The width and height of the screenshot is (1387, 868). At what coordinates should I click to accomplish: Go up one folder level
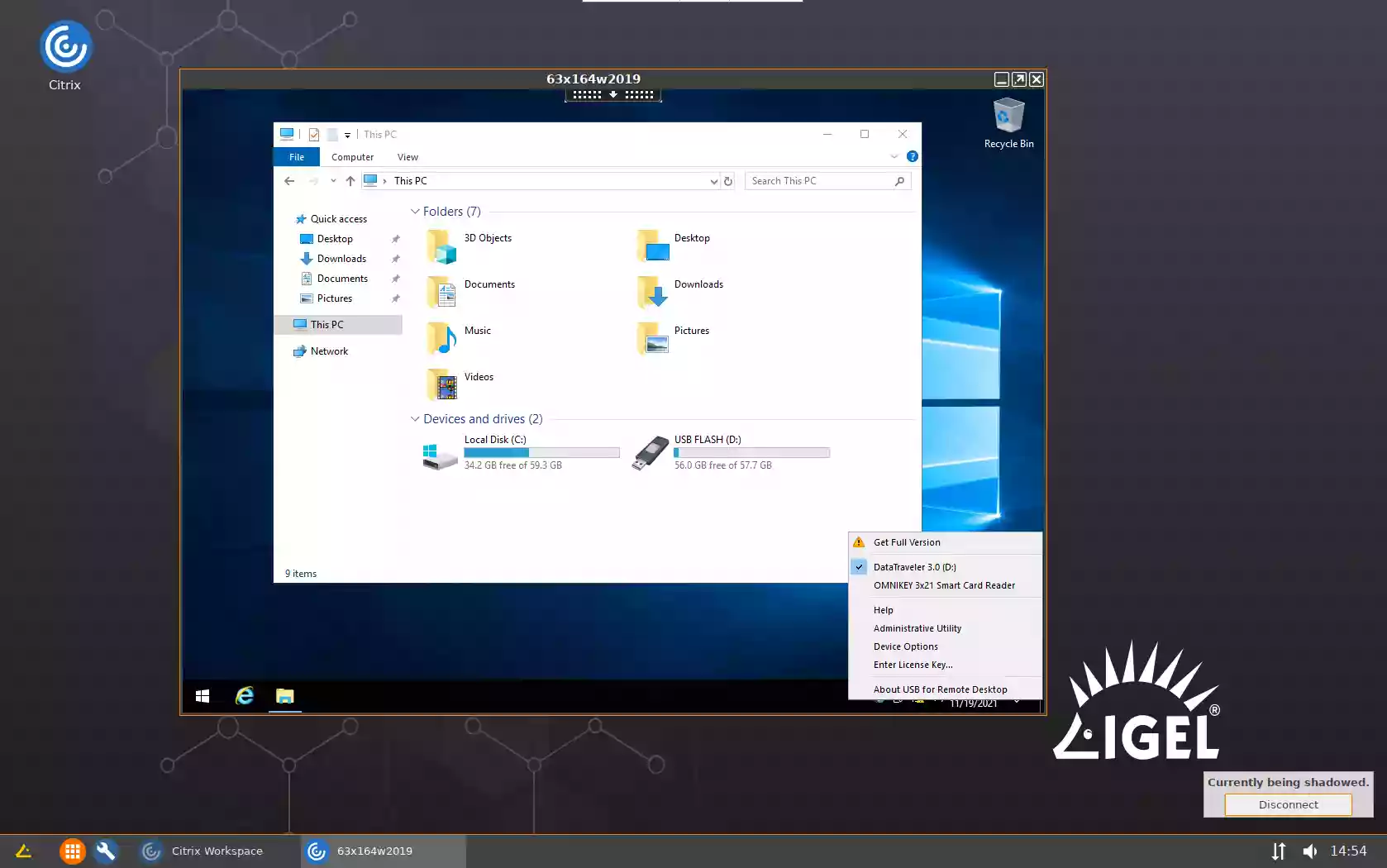(x=350, y=181)
